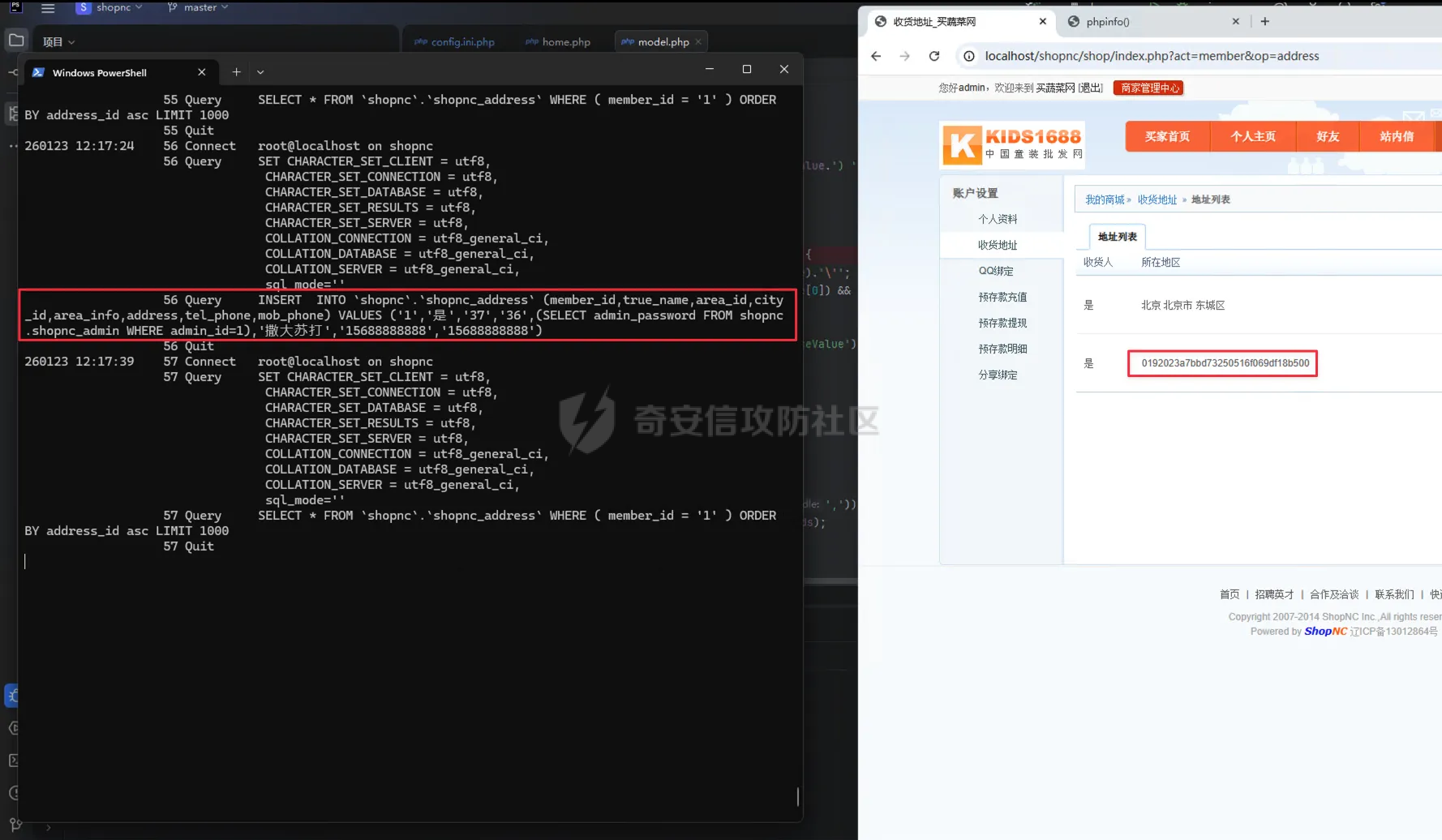Add a new PowerShell tab
This screenshot has width=1442, height=840.
coord(236,72)
